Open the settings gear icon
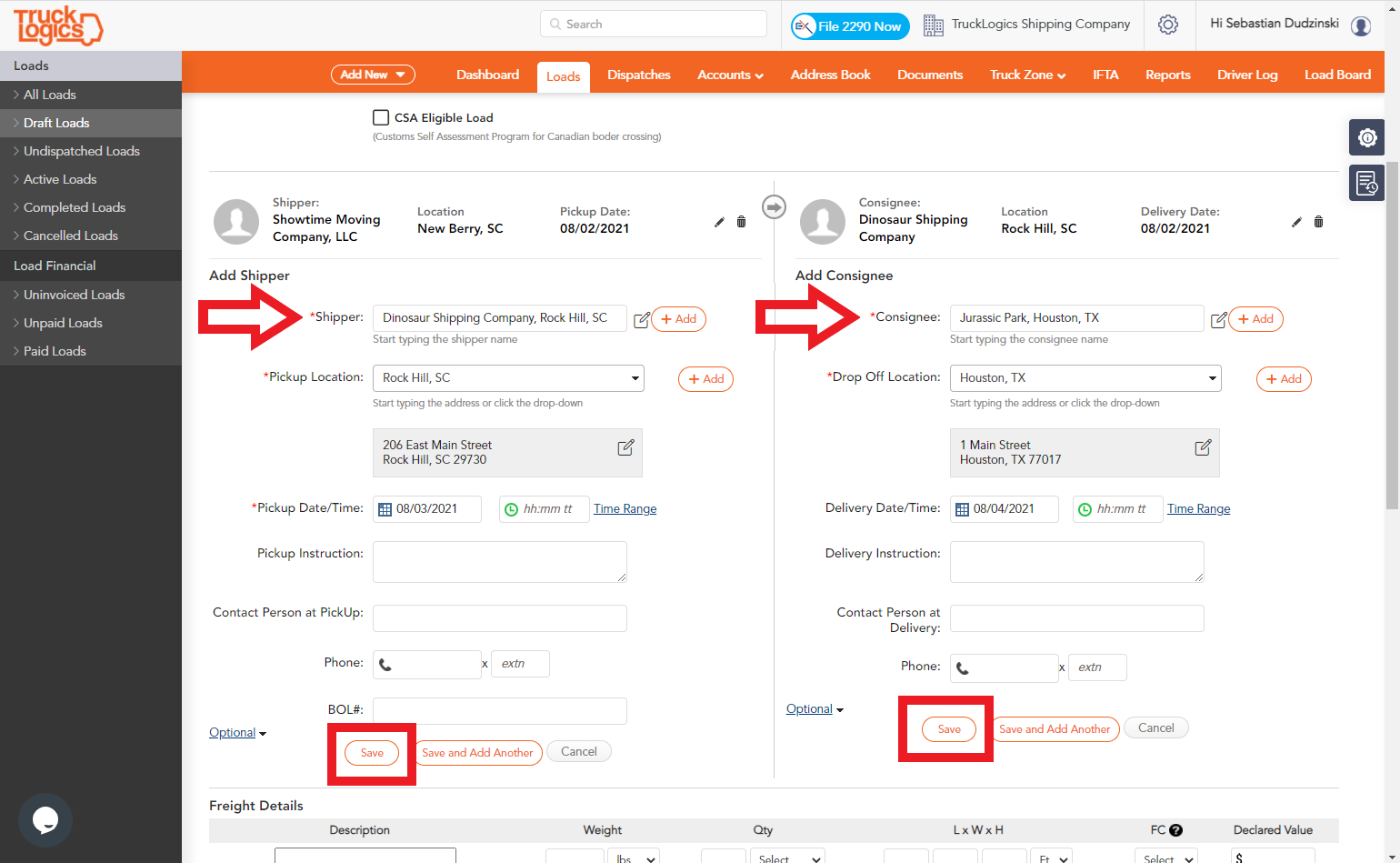Image resolution: width=1400 pixels, height=863 pixels. tap(1168, 25)
